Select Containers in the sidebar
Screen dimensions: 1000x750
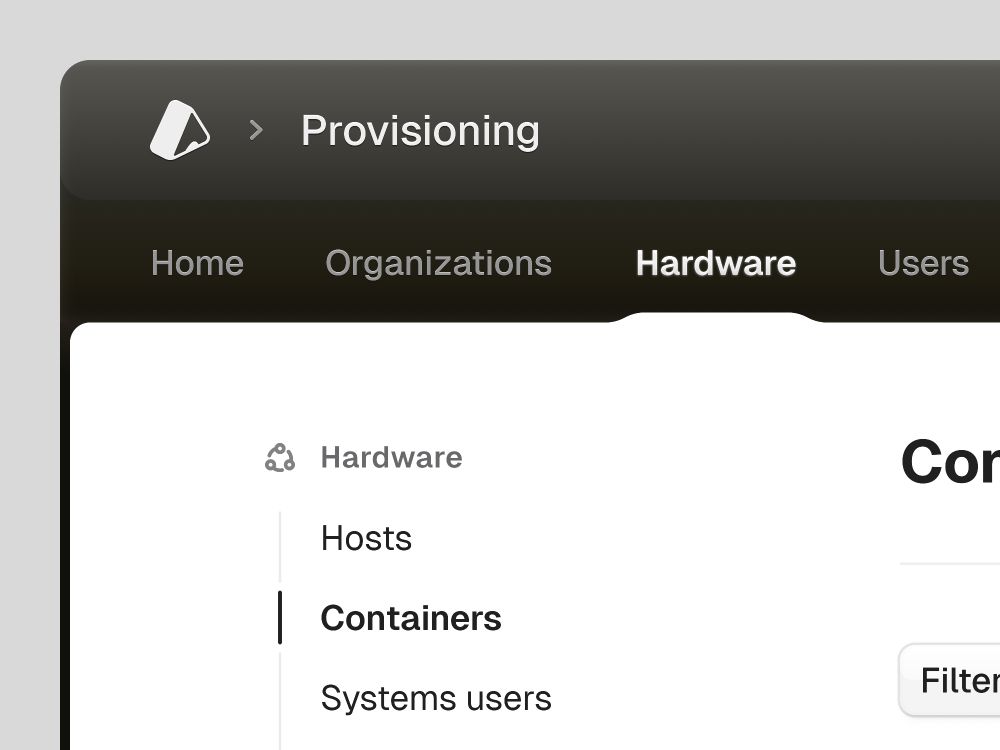(411, 618)
